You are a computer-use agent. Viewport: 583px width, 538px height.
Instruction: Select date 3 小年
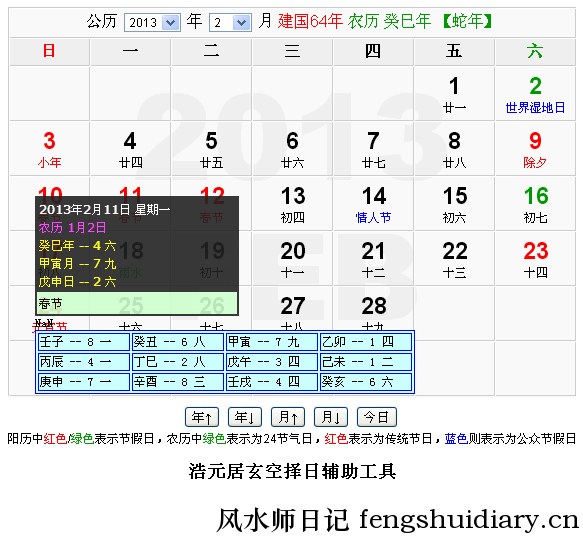click(49, 149)
